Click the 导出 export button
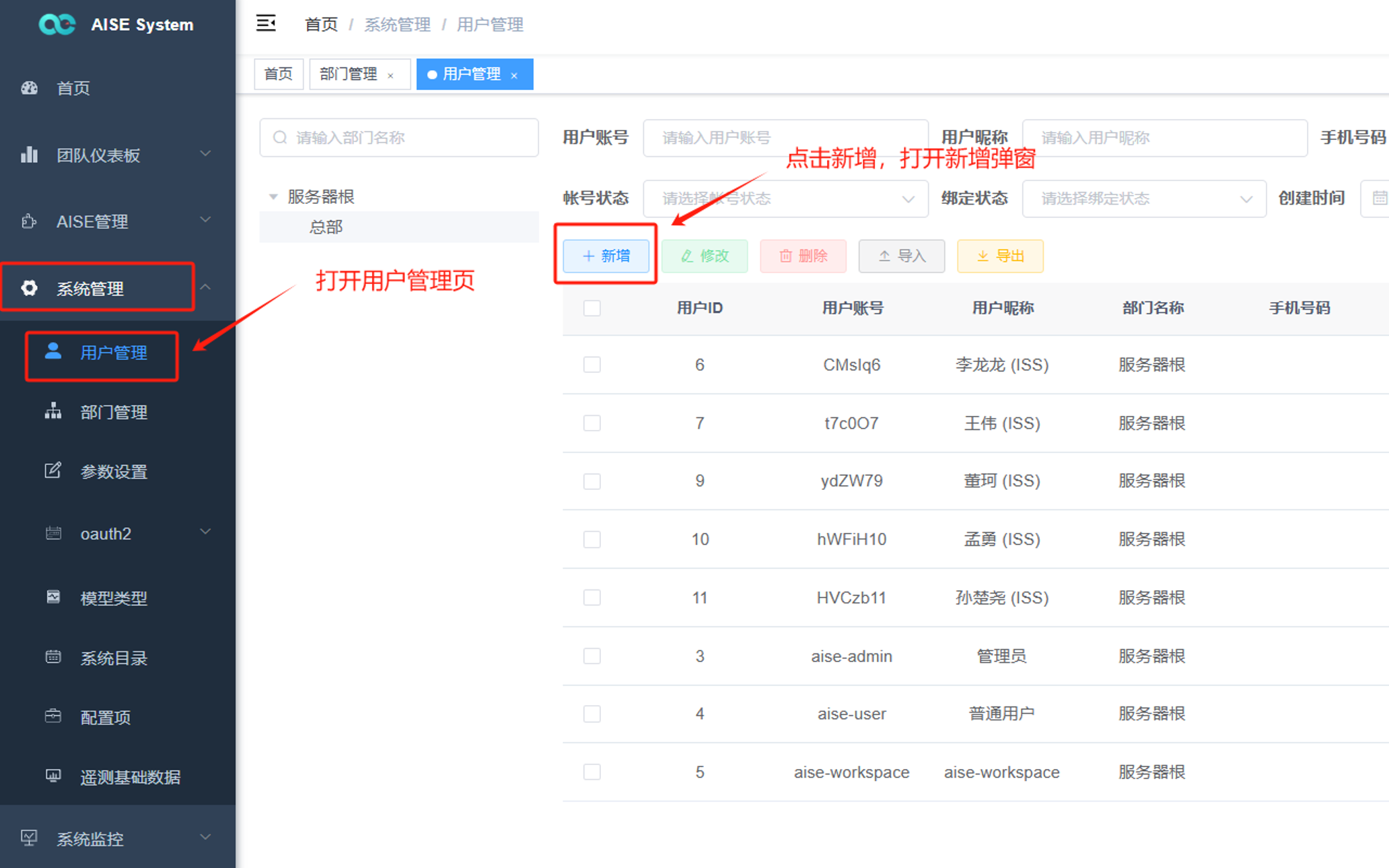Viewport: 1389px width, 868px height. [1000, 256]
